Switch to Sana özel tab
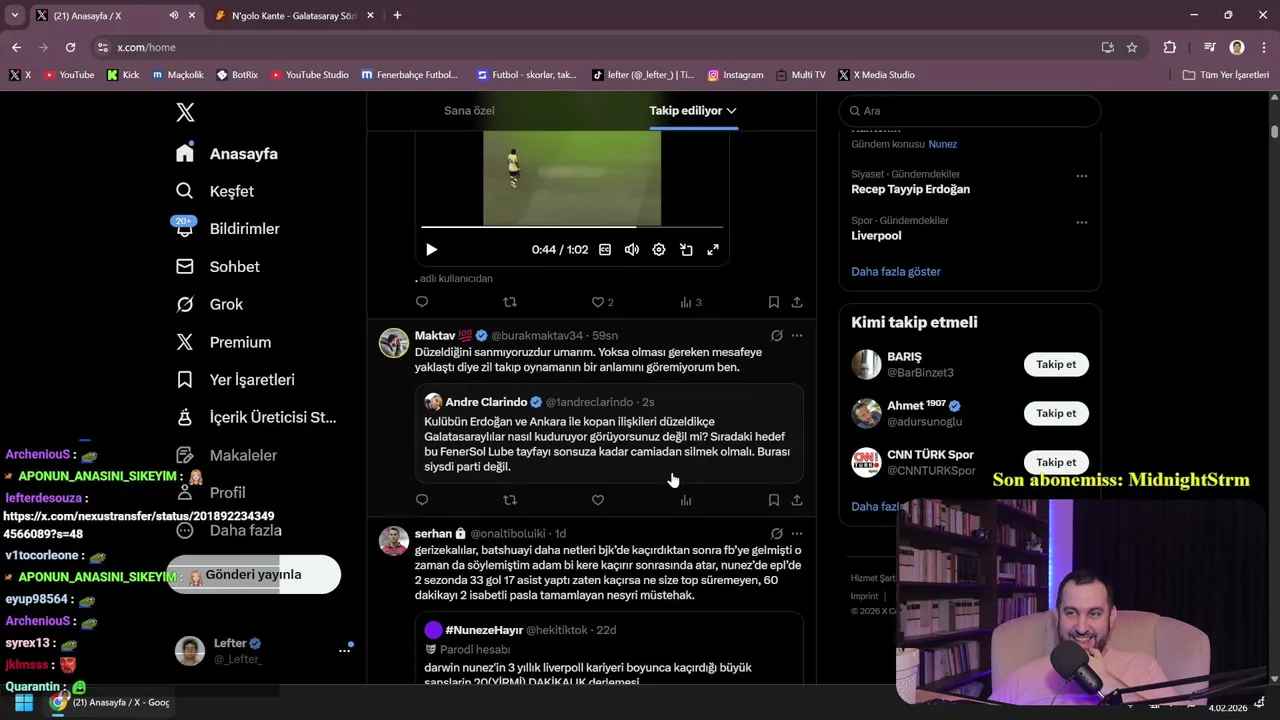 click(x=469, y=111)
